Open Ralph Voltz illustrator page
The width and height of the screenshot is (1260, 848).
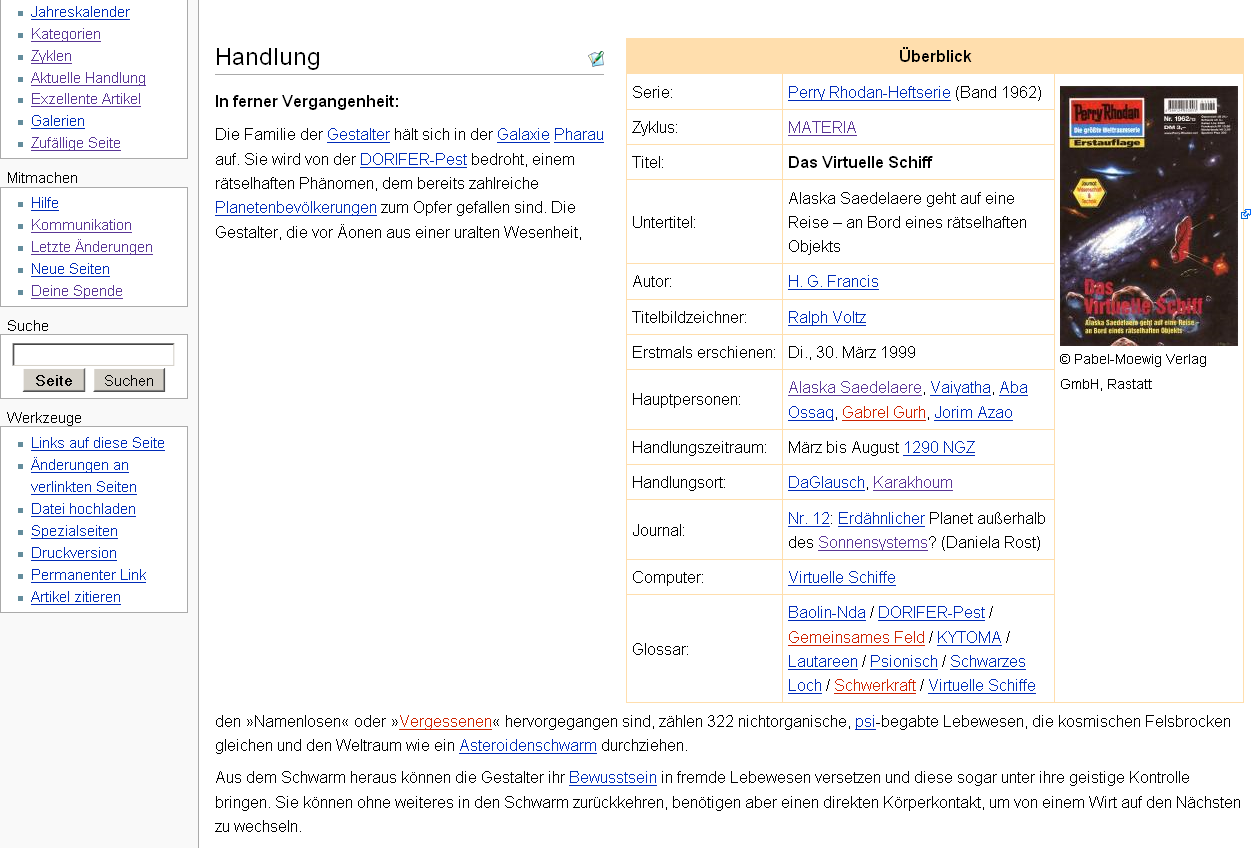coord(827,317)
